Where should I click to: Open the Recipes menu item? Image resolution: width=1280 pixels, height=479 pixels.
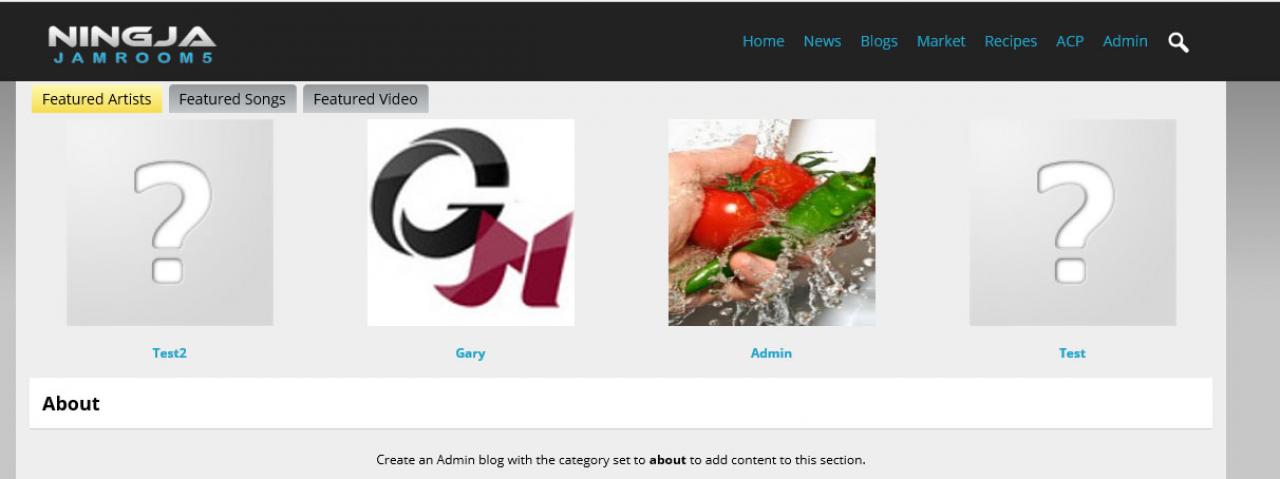click(1010, 41)
